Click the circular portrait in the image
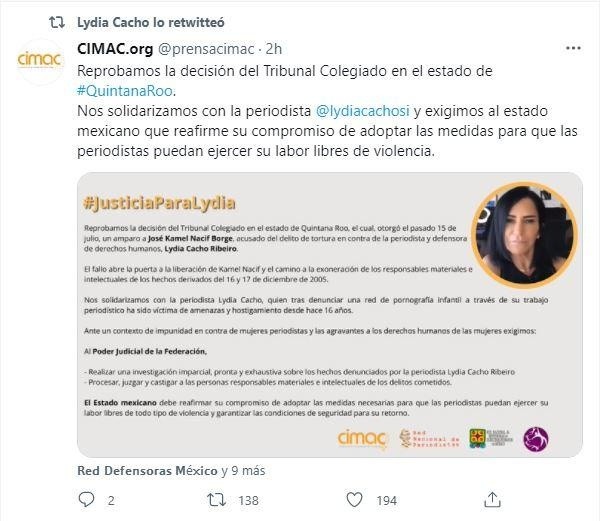The width and height of the screenshot is (604, 521). [x=524, y=235]
